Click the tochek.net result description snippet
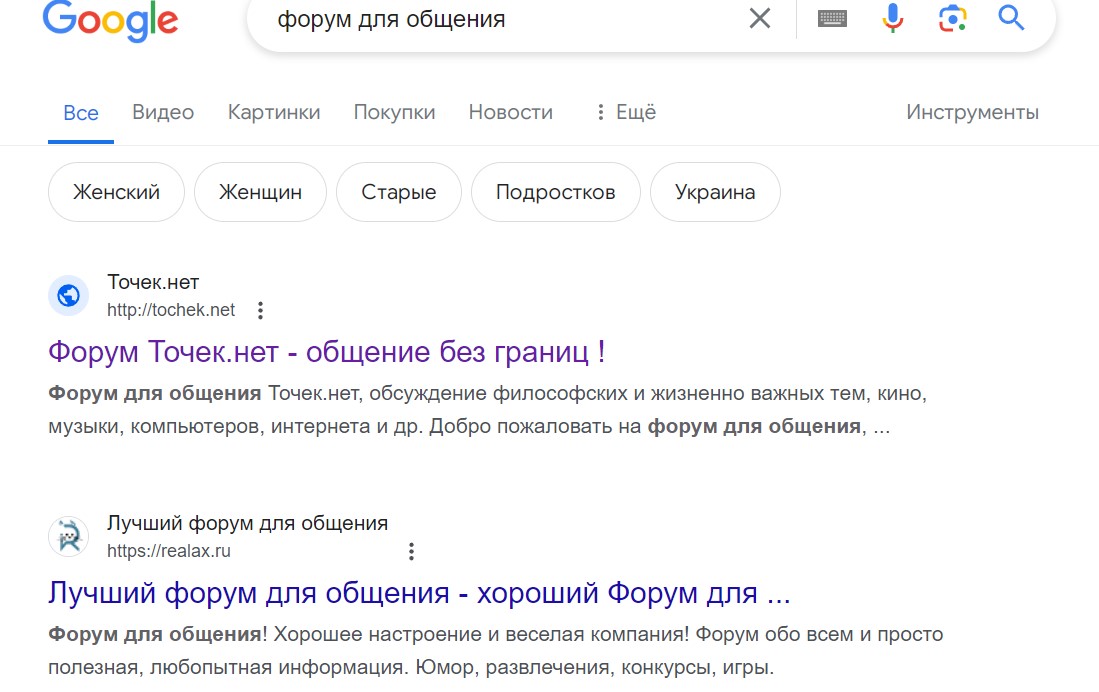The width and height of the screenshot is (1099, 692). (487, 409)
